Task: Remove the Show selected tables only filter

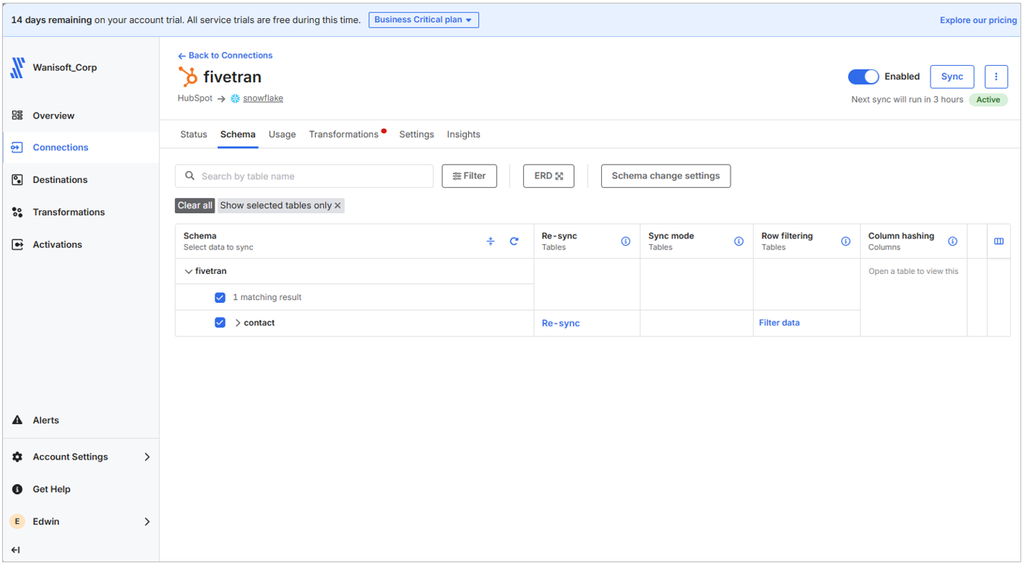Action: click(338, 206)
